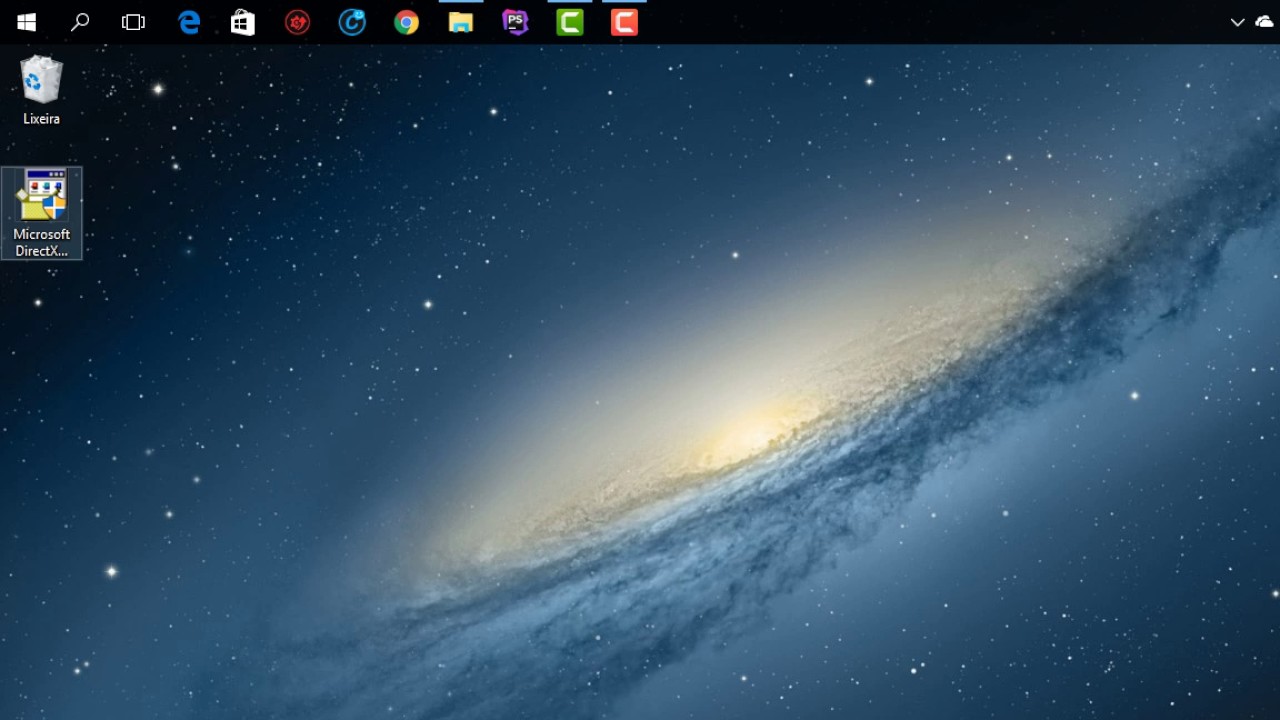The width and height of the screenshot is (1280, 720).
Task: Open File Explorer
Action: click(460, 22)
